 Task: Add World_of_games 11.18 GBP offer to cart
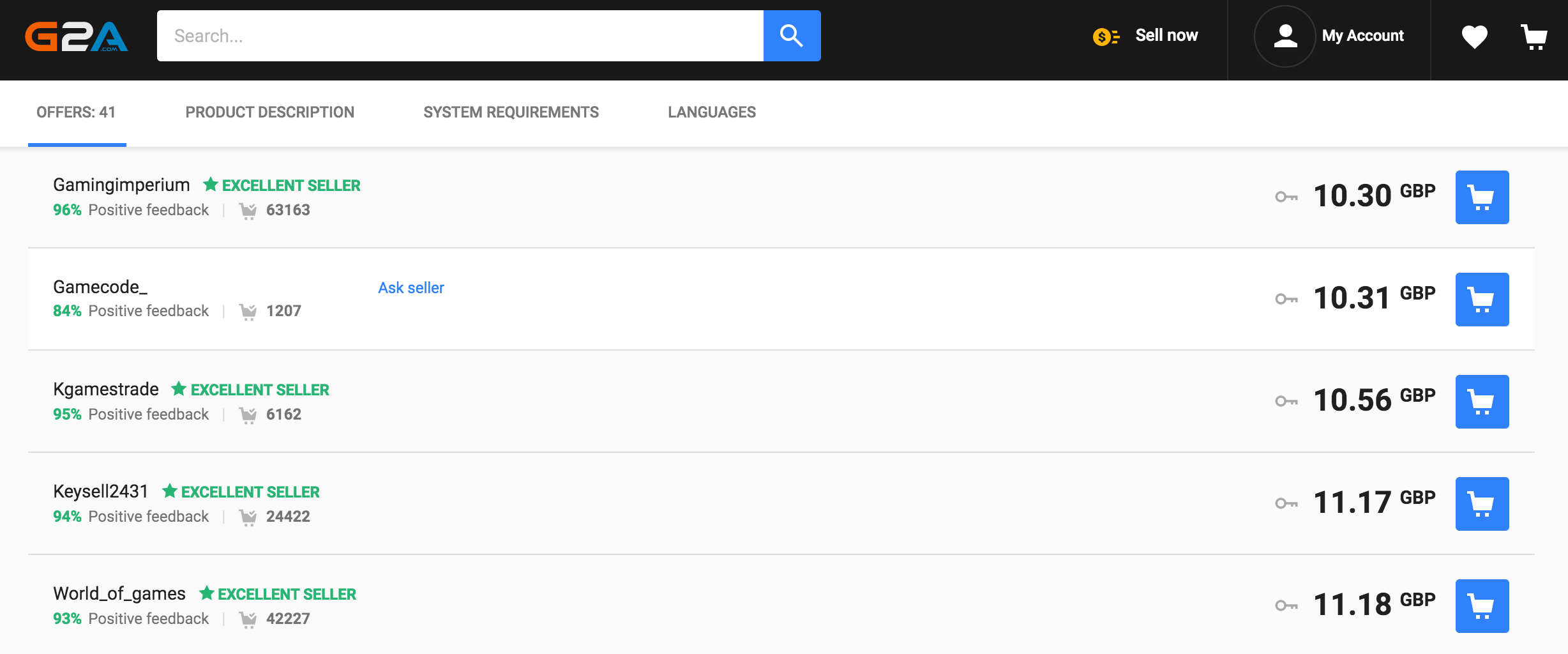(1482, 606)
